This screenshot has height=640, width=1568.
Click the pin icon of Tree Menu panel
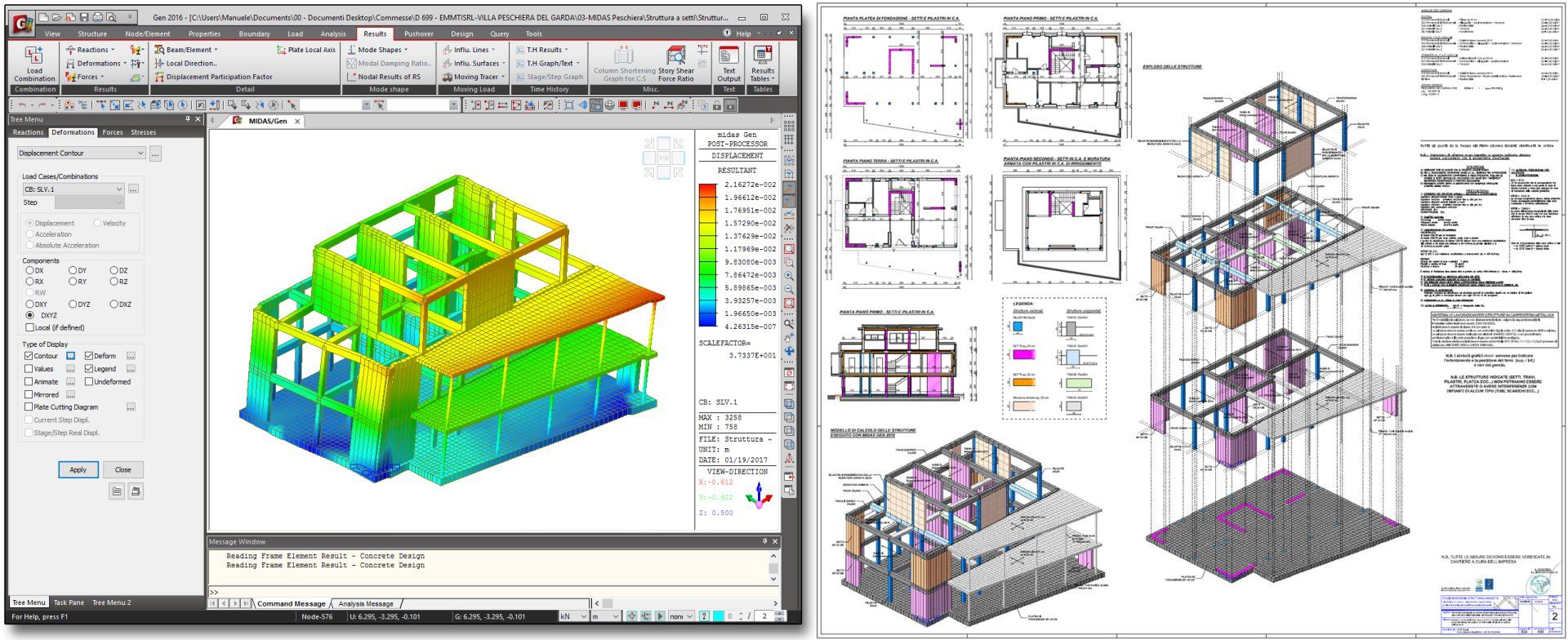click(187, 119)
